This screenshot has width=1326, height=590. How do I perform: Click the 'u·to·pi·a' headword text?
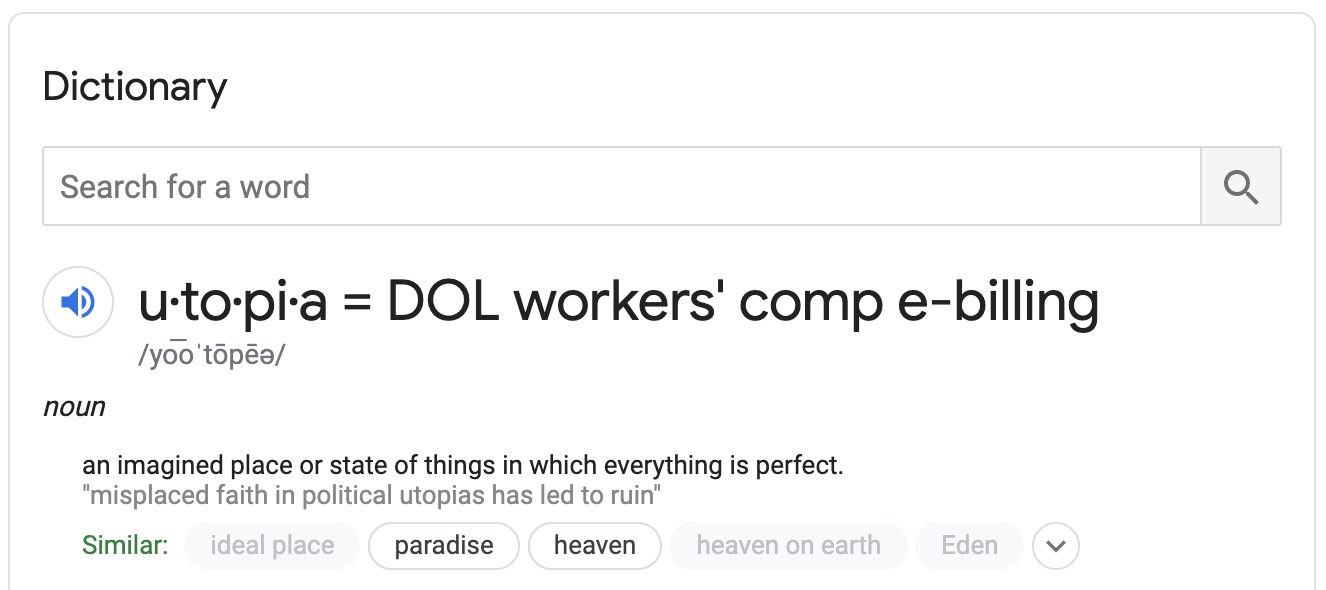tap(233, 302)
